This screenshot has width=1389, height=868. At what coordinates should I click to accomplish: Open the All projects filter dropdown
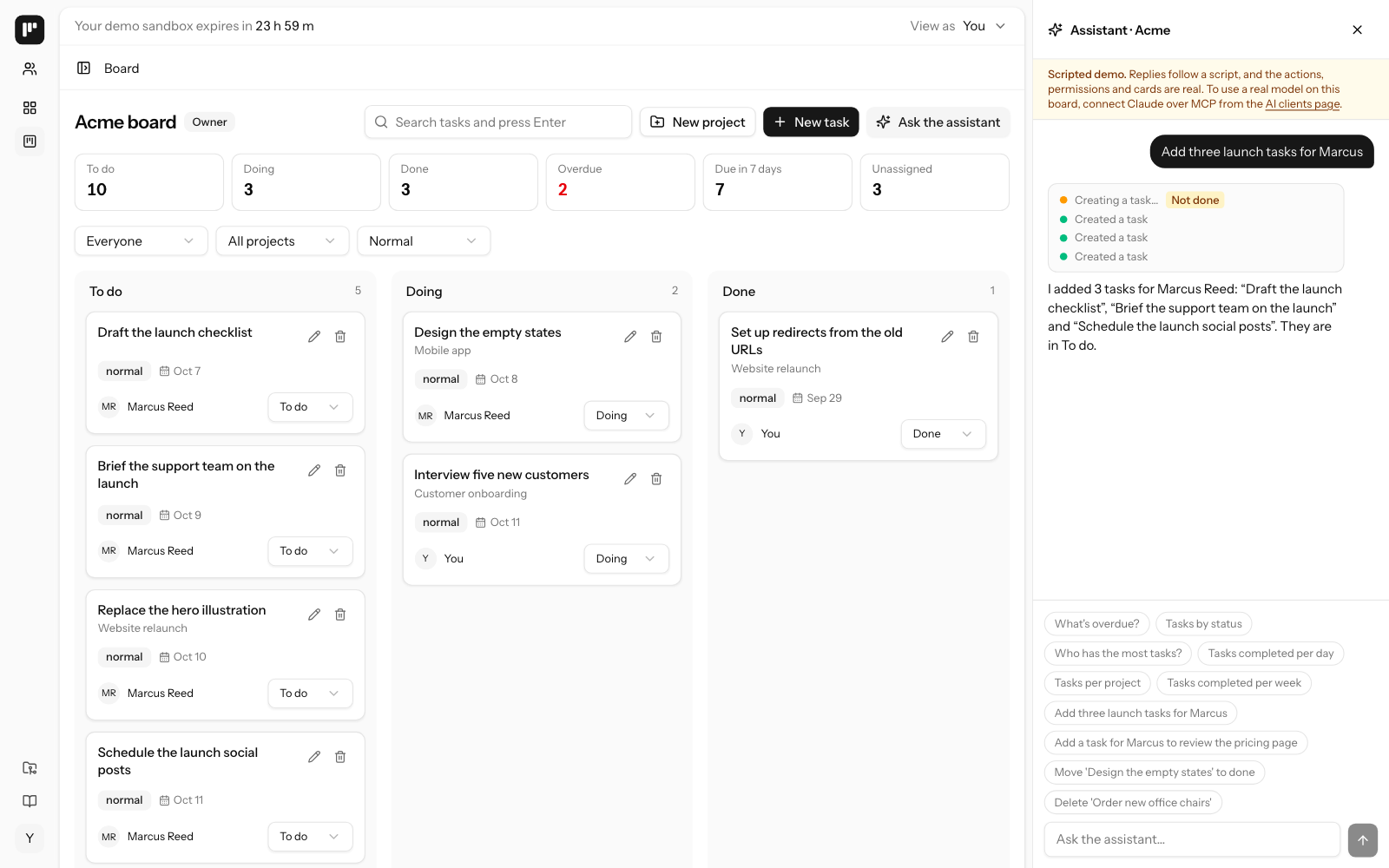282,241
